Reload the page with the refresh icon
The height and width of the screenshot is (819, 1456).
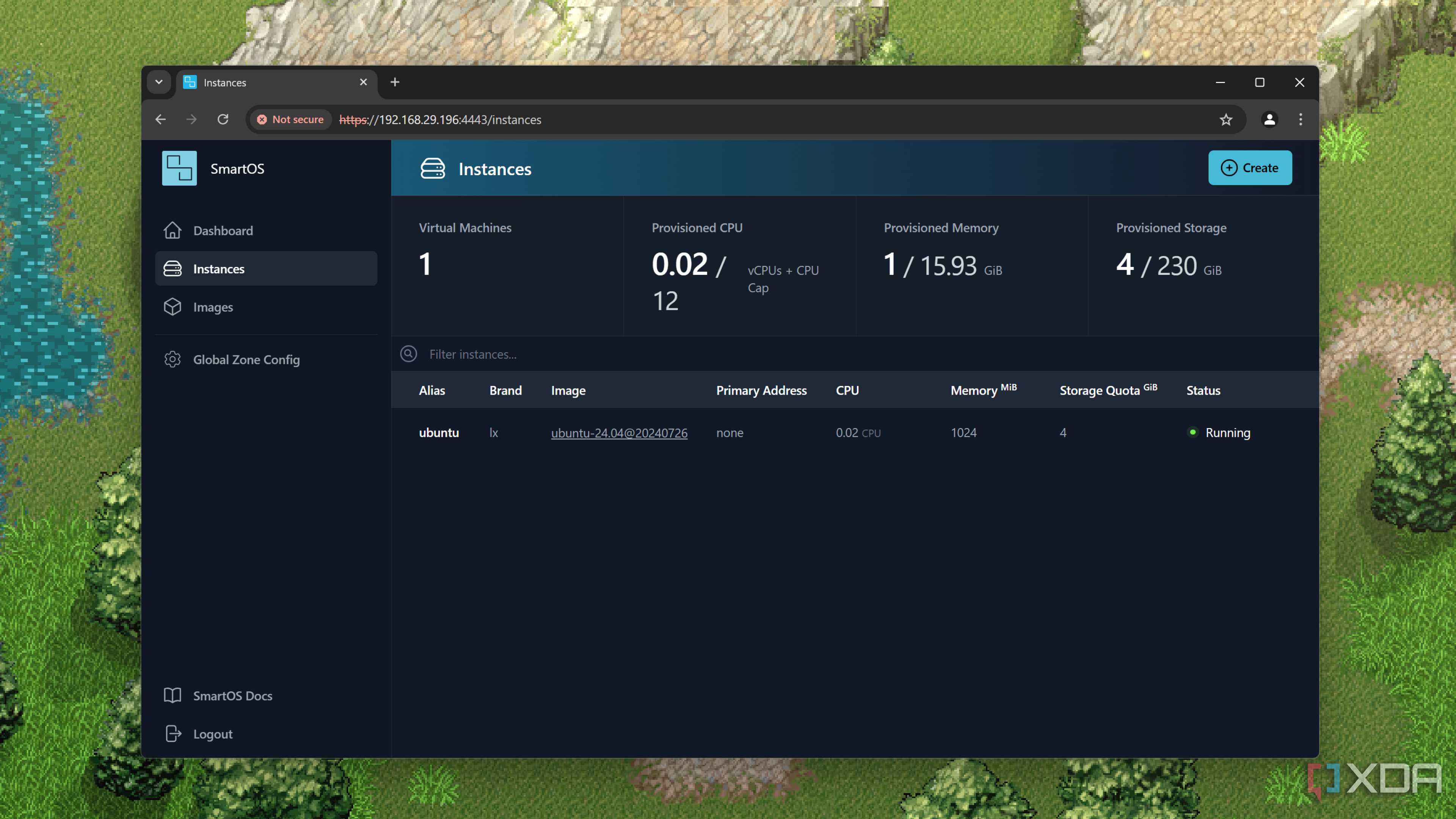coord(223,119)
